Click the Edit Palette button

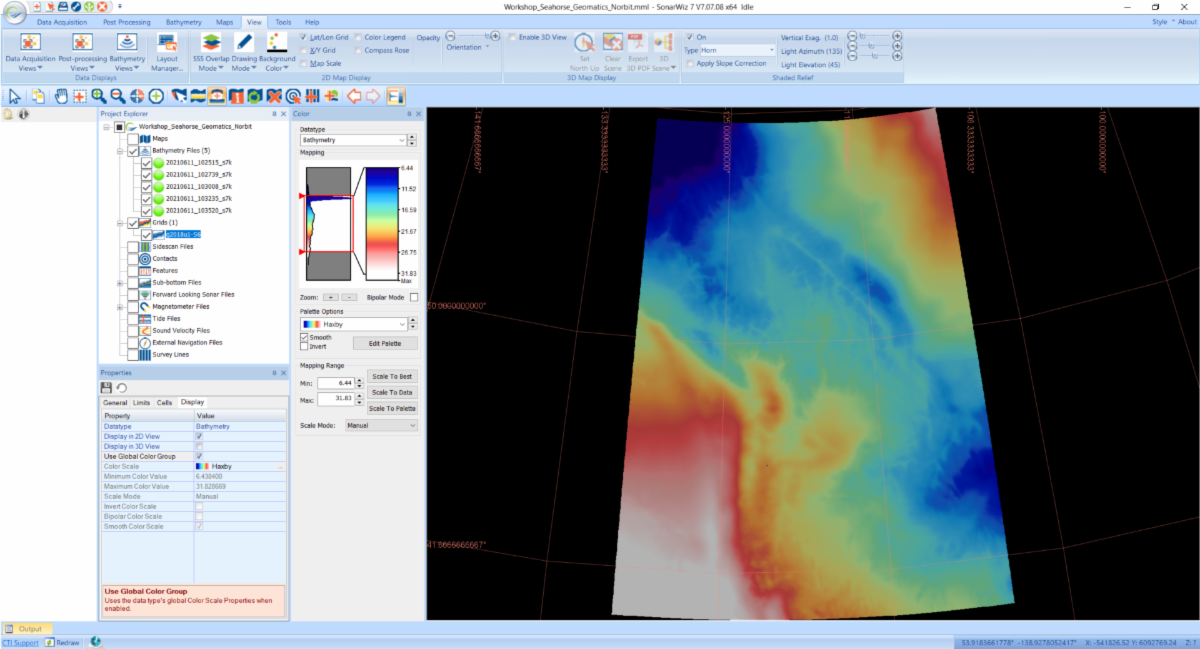click(x=384, y=343)
